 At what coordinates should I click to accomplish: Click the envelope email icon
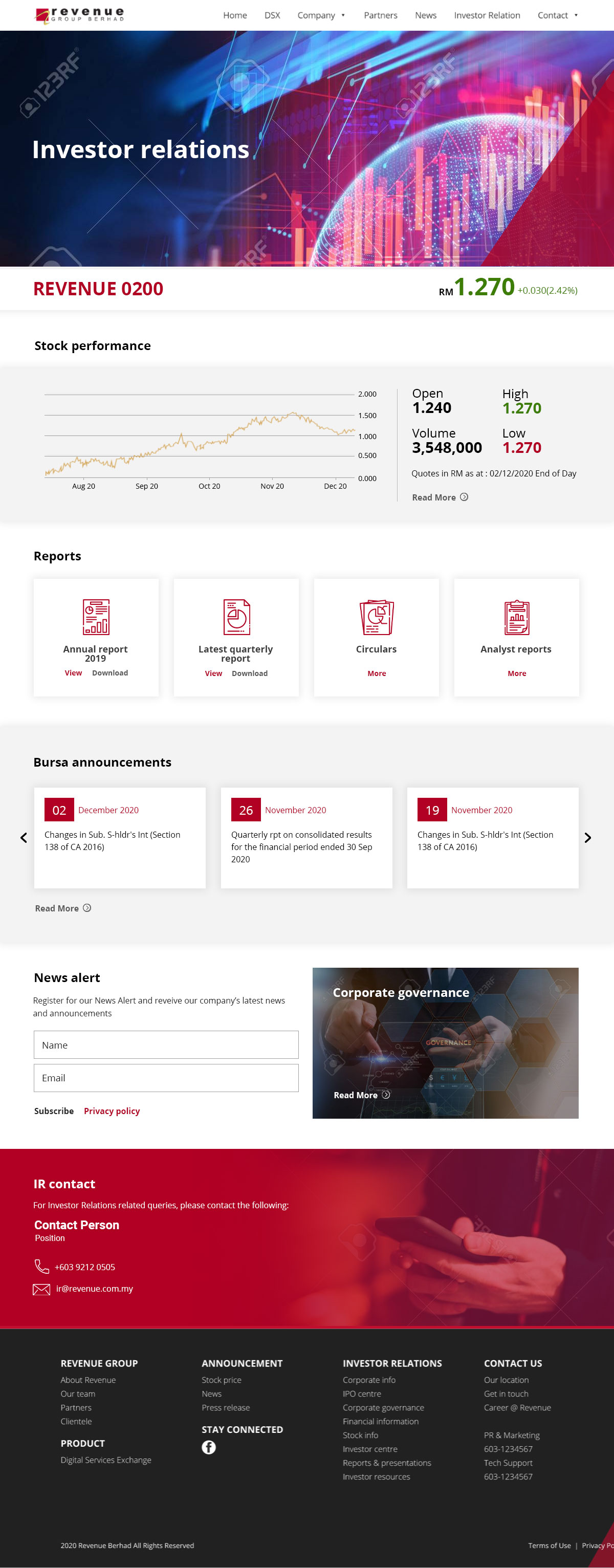tap(41, 1289)
